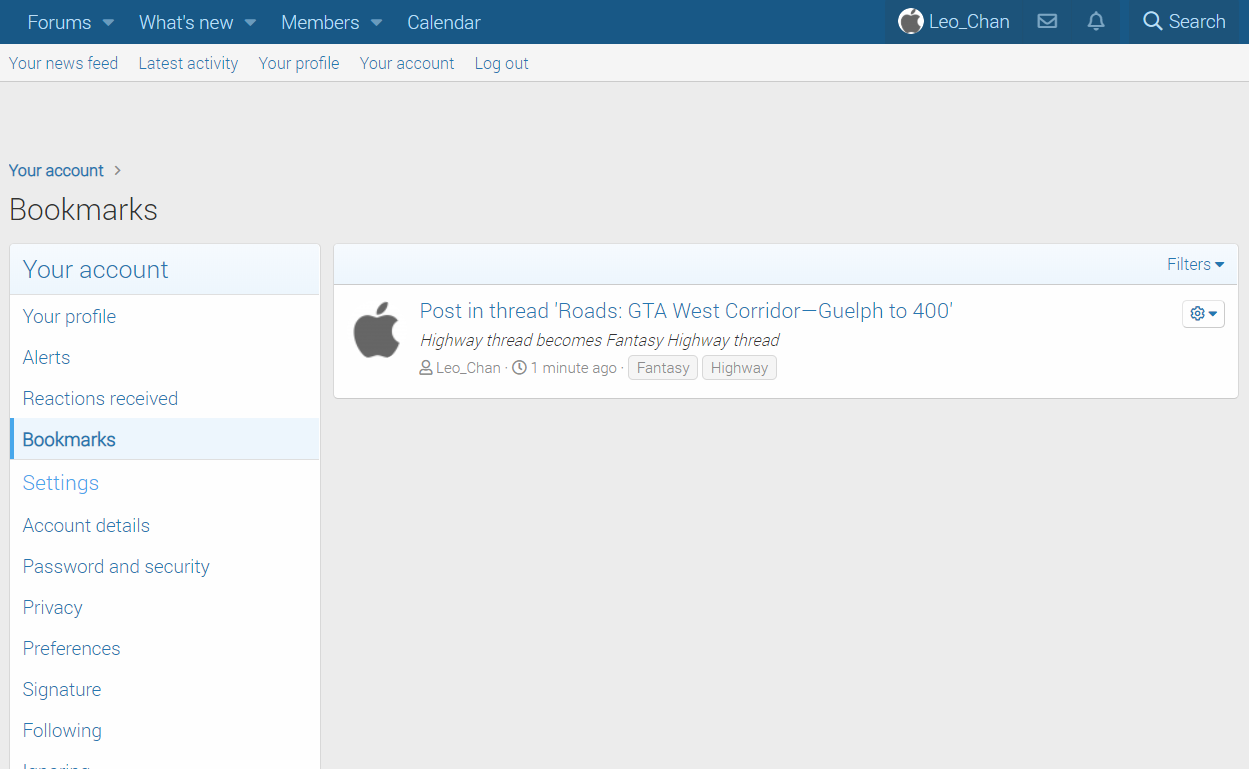The image size is (1249, 769).
Task: Expand the Members dropdown arrow
Action: tap(376, 22)
